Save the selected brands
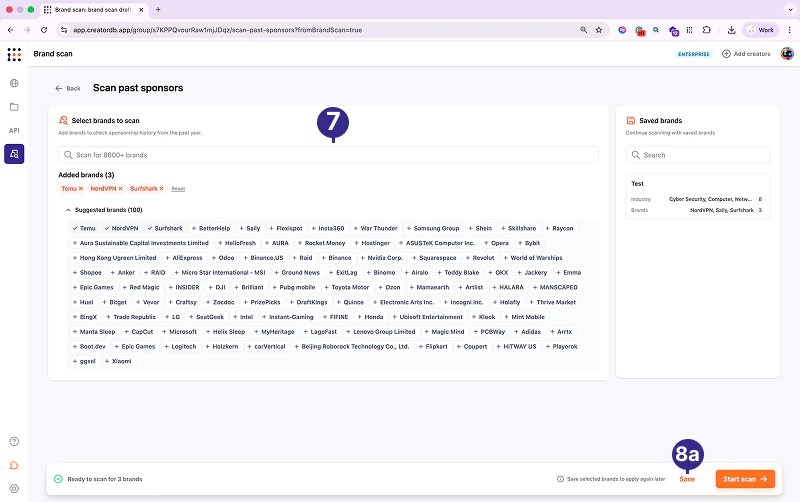Screen dimensions: 800x502 point(687,479)
